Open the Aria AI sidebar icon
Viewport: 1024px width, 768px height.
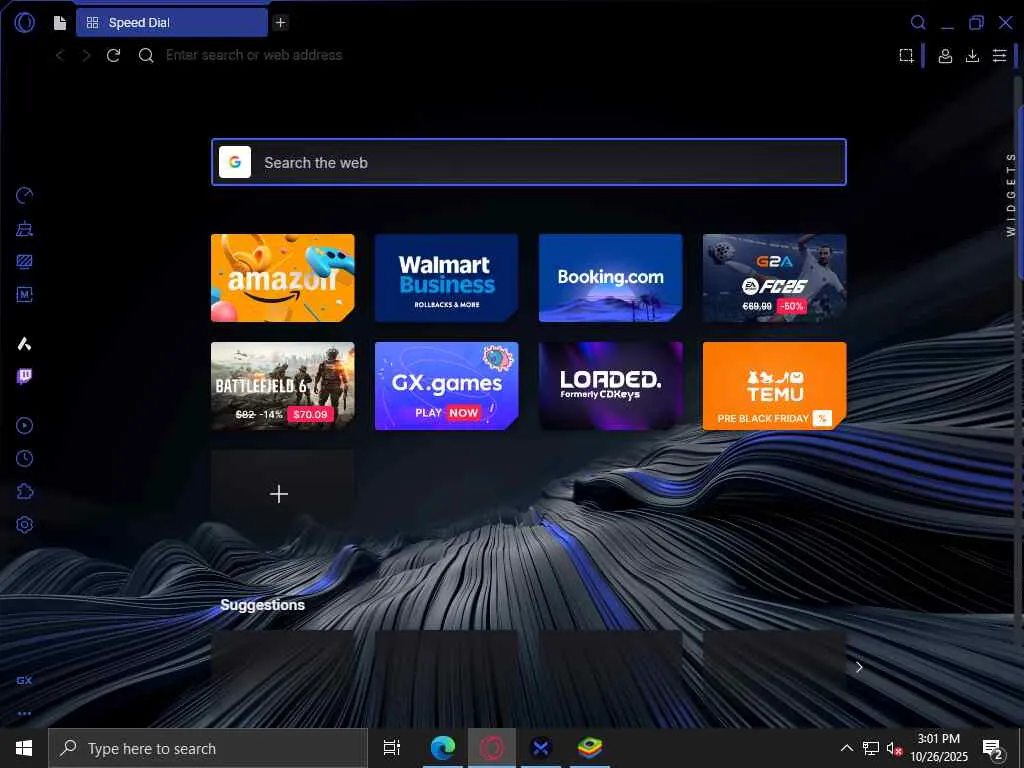pyautogui.click(x=24, y=344)
